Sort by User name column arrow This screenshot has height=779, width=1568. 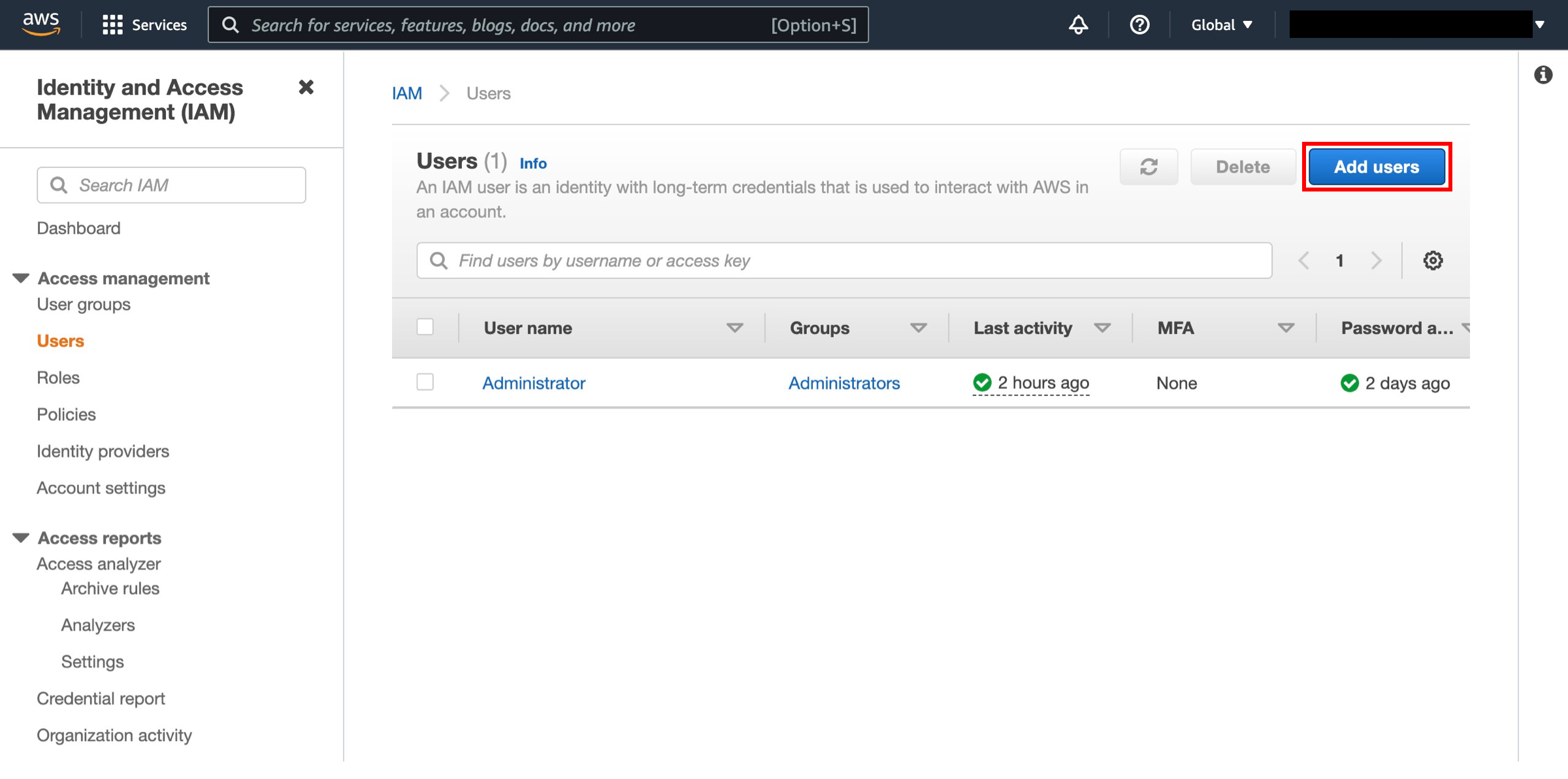[734, 328]
